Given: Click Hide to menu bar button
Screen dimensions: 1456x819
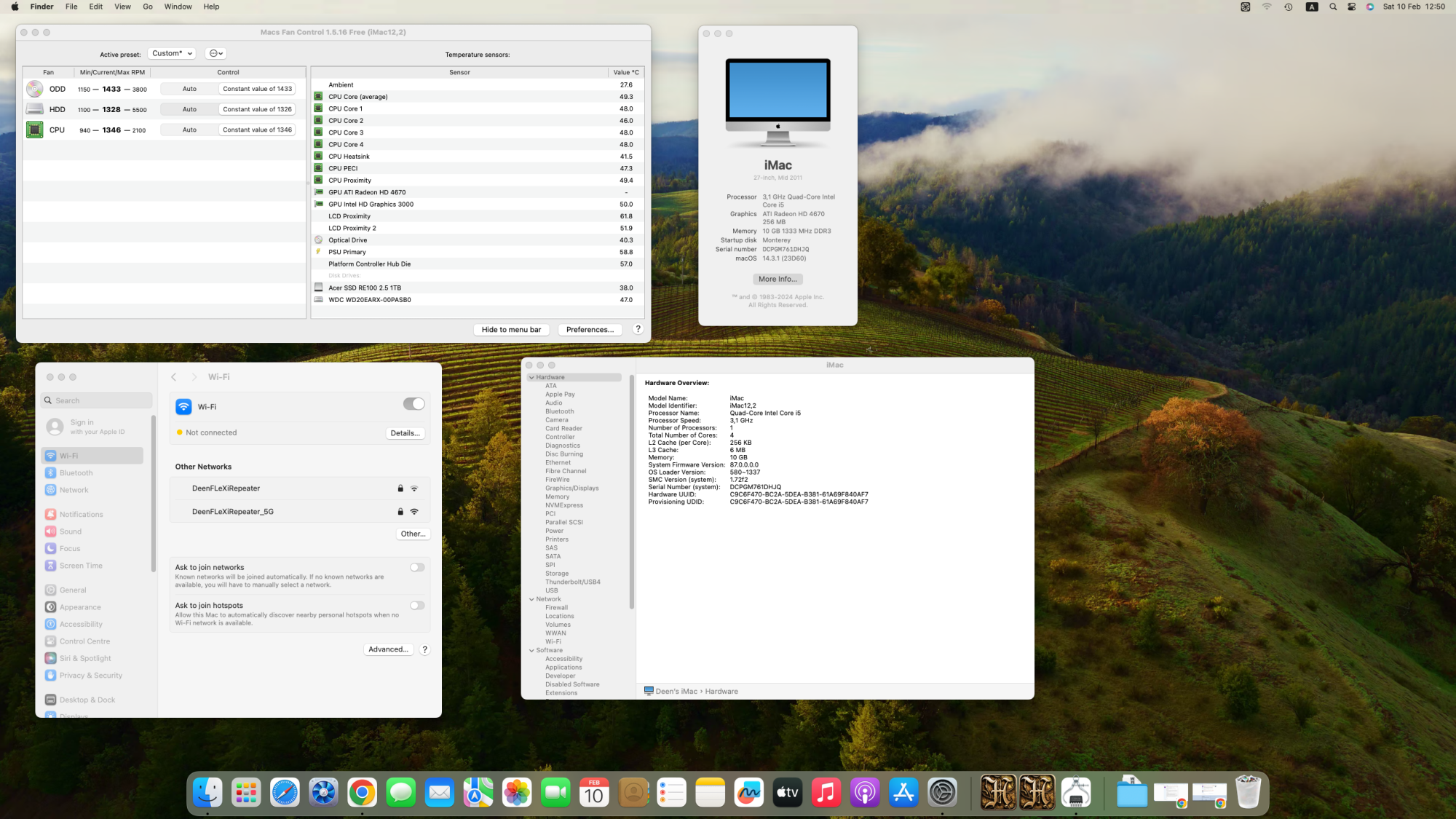Looking at the screenshot, I should coord(511,330).
